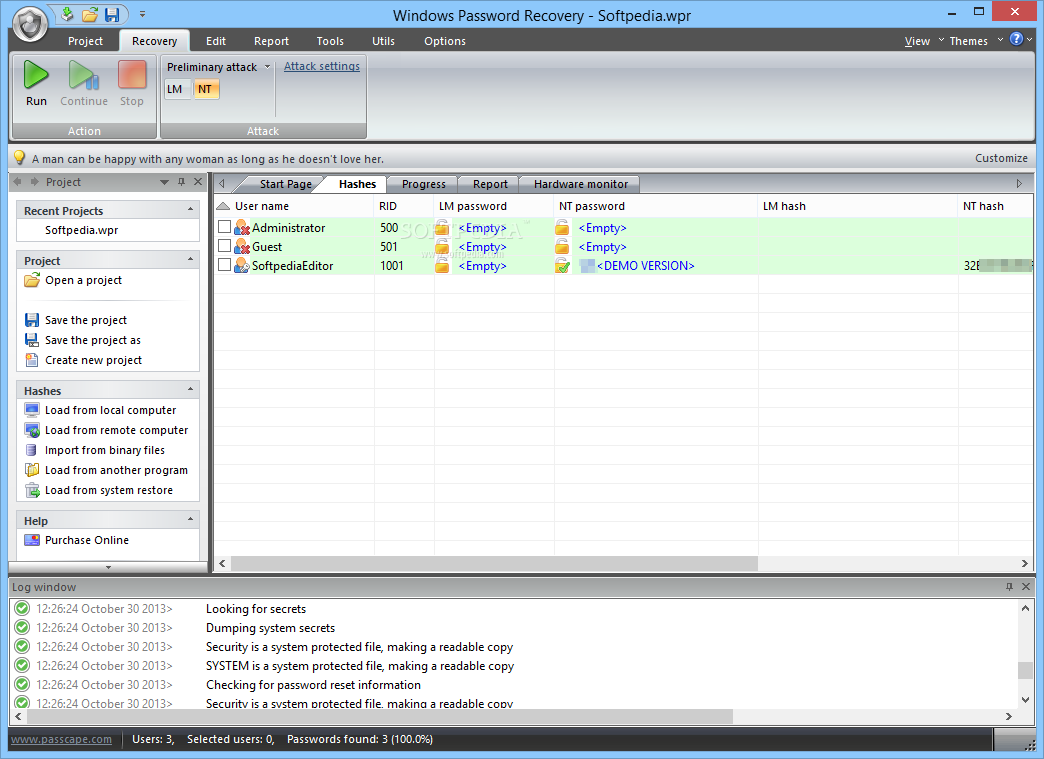Open the Project ribbon tab
This screenshot has width=1044, height=759.
(85, 41)
